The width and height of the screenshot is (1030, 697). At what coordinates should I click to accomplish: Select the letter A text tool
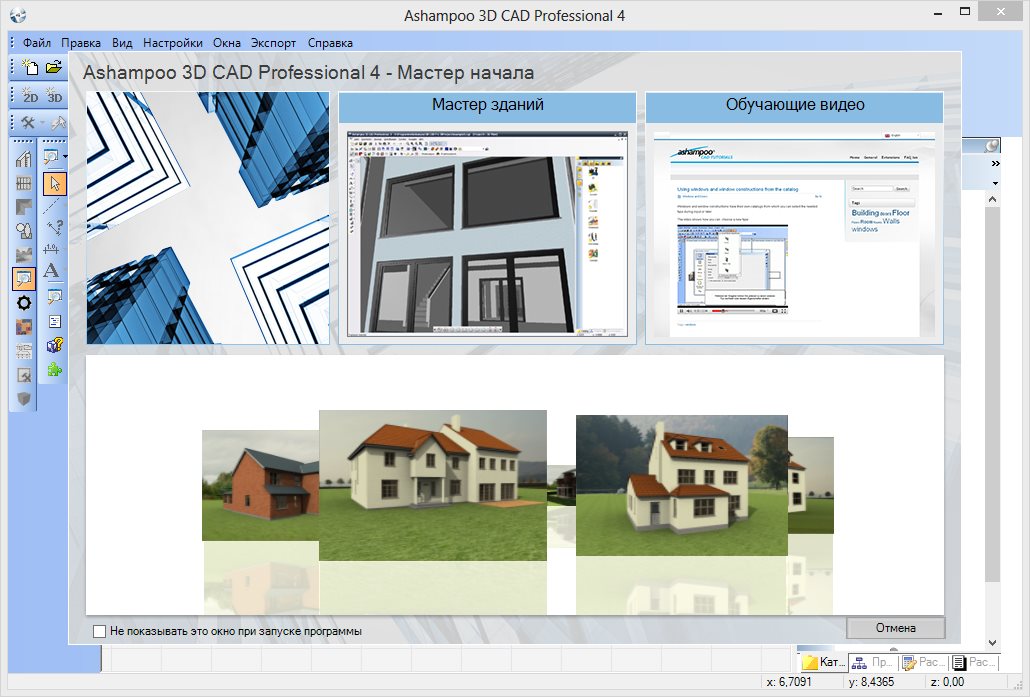51,271
